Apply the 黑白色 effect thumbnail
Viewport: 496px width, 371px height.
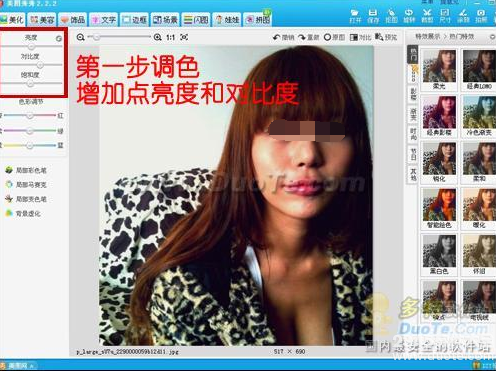[439, 255]
